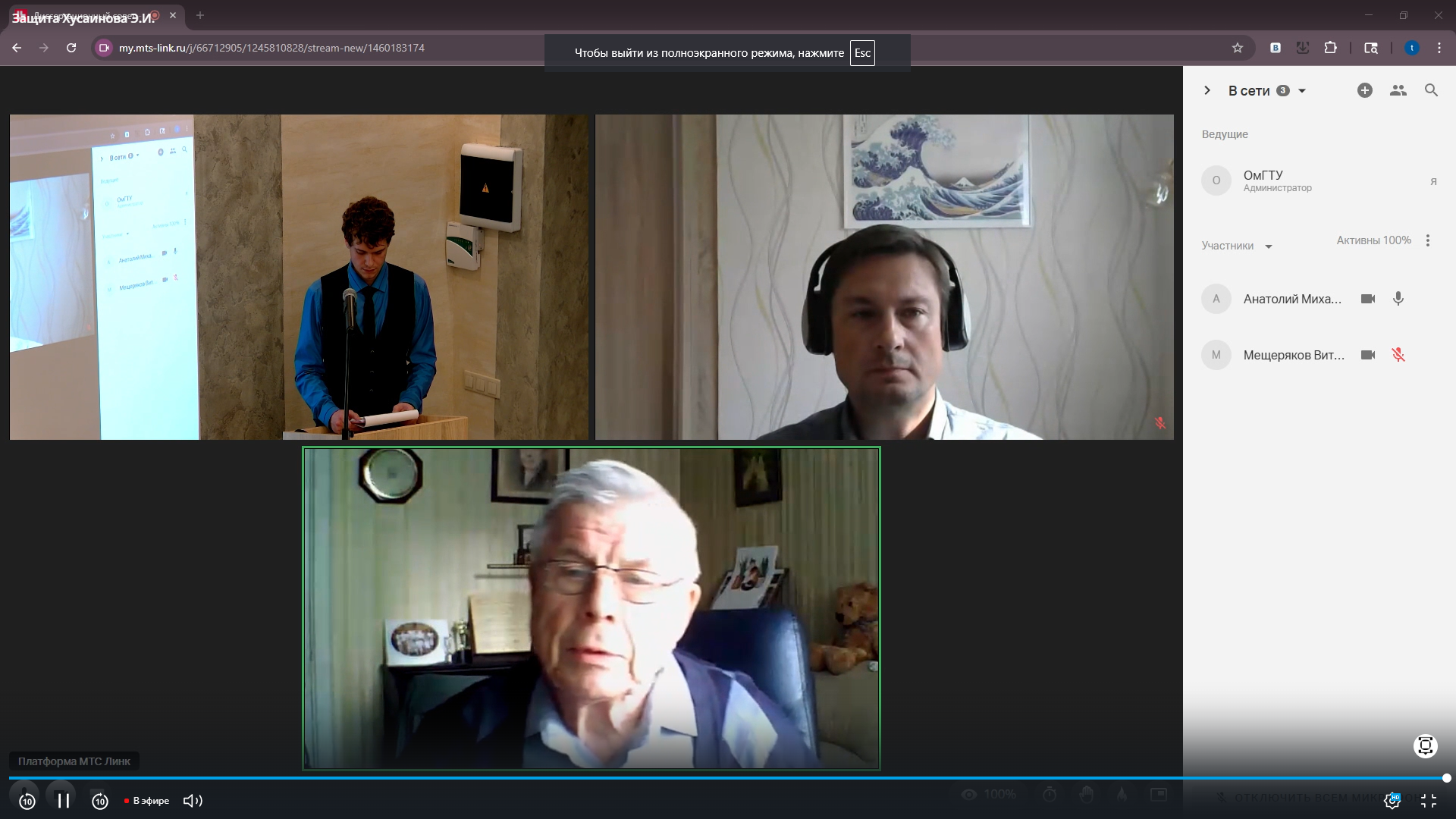Pause the stream playback
The height and width of the screenshot is (819, 1456).
tap(64, 800)
